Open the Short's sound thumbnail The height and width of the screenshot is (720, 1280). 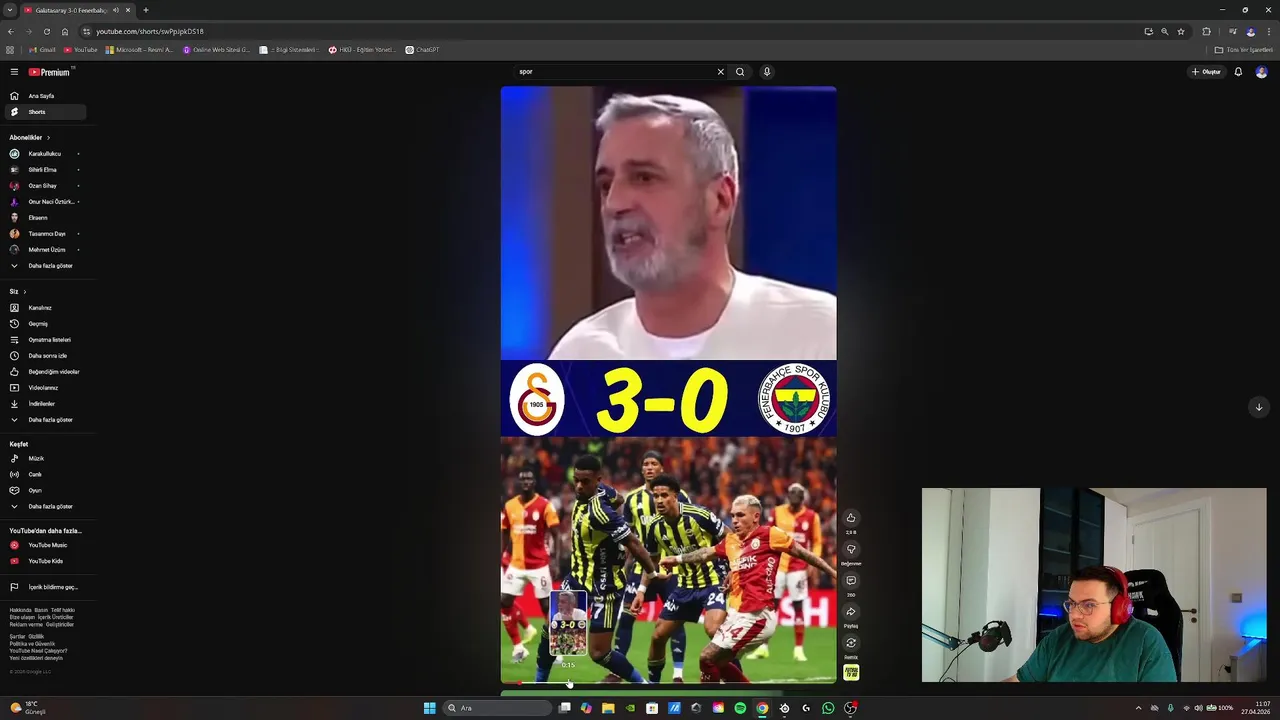tap(851, 673)
